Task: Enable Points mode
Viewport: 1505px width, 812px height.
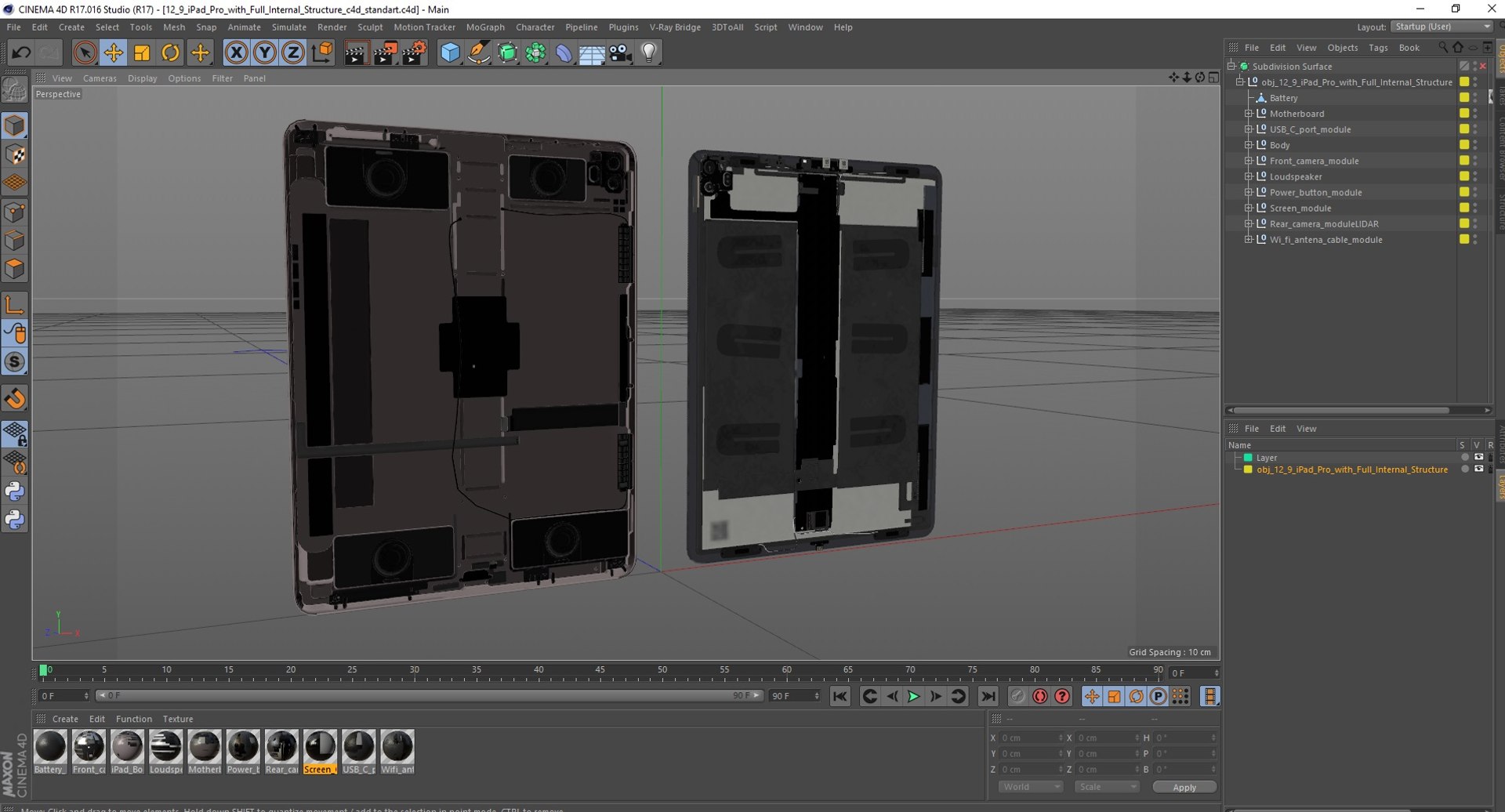Action: [15, 212]
